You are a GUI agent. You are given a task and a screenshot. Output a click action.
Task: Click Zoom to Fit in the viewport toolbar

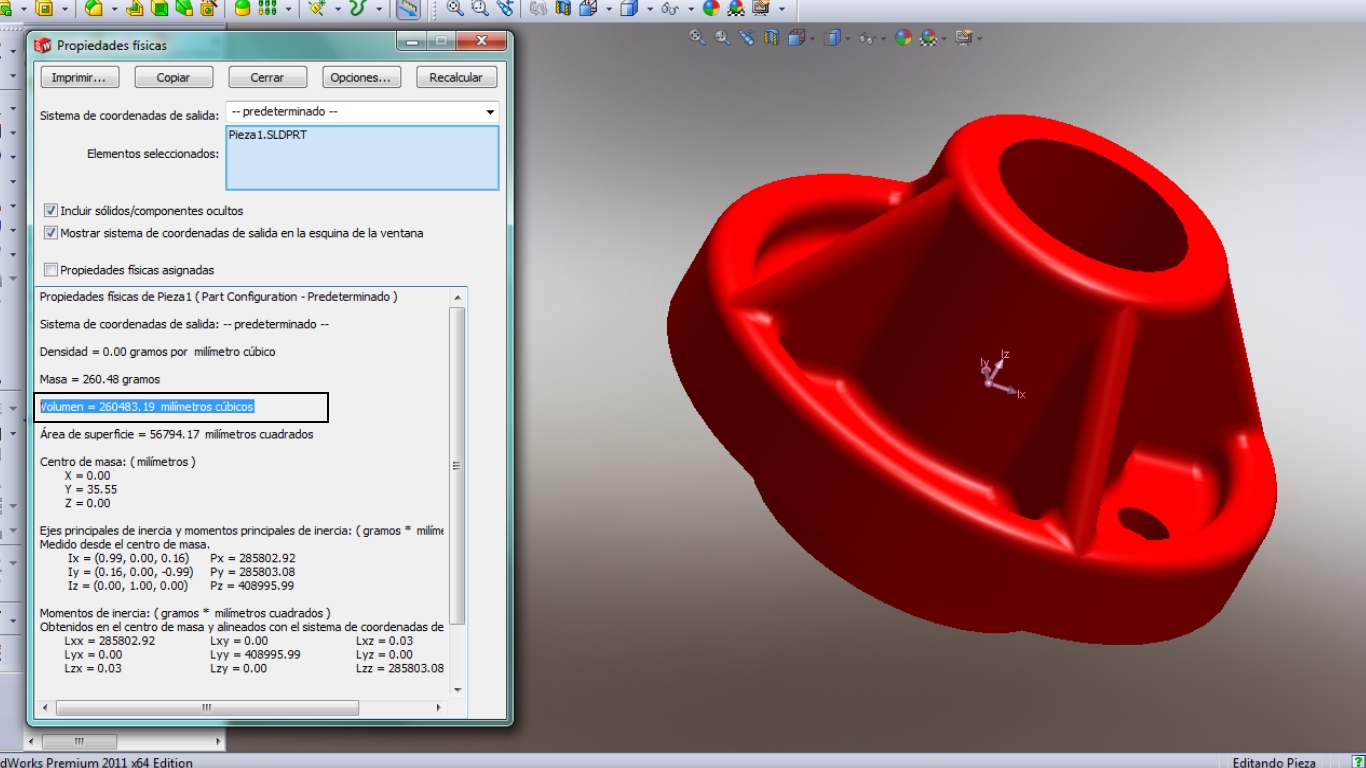pos(697,37)
